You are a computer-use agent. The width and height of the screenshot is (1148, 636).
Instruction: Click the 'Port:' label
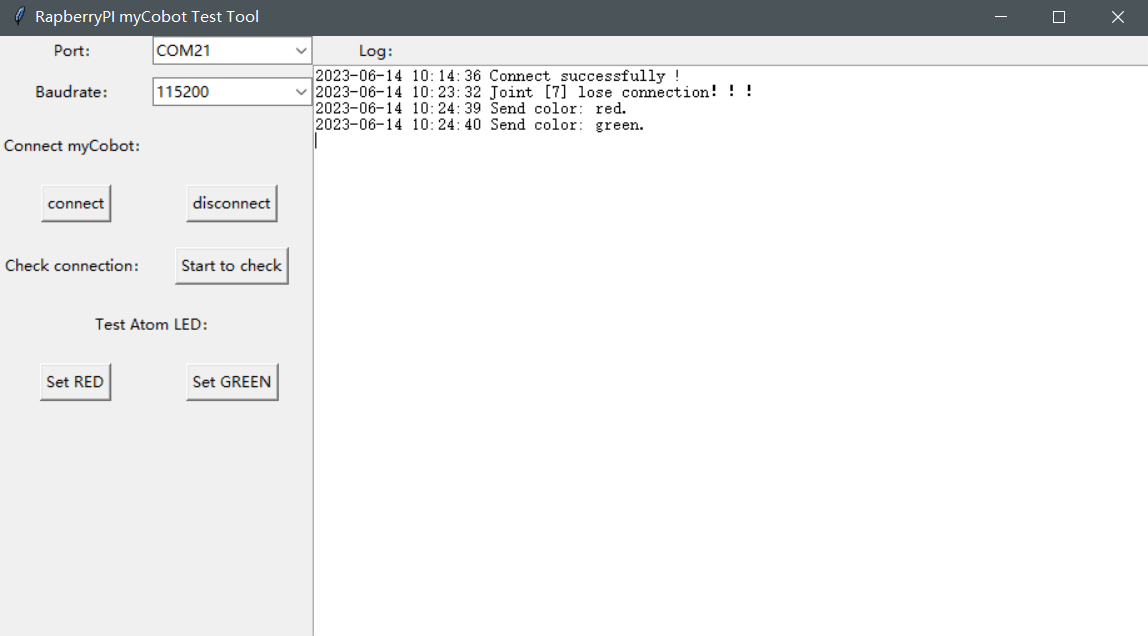72,51
